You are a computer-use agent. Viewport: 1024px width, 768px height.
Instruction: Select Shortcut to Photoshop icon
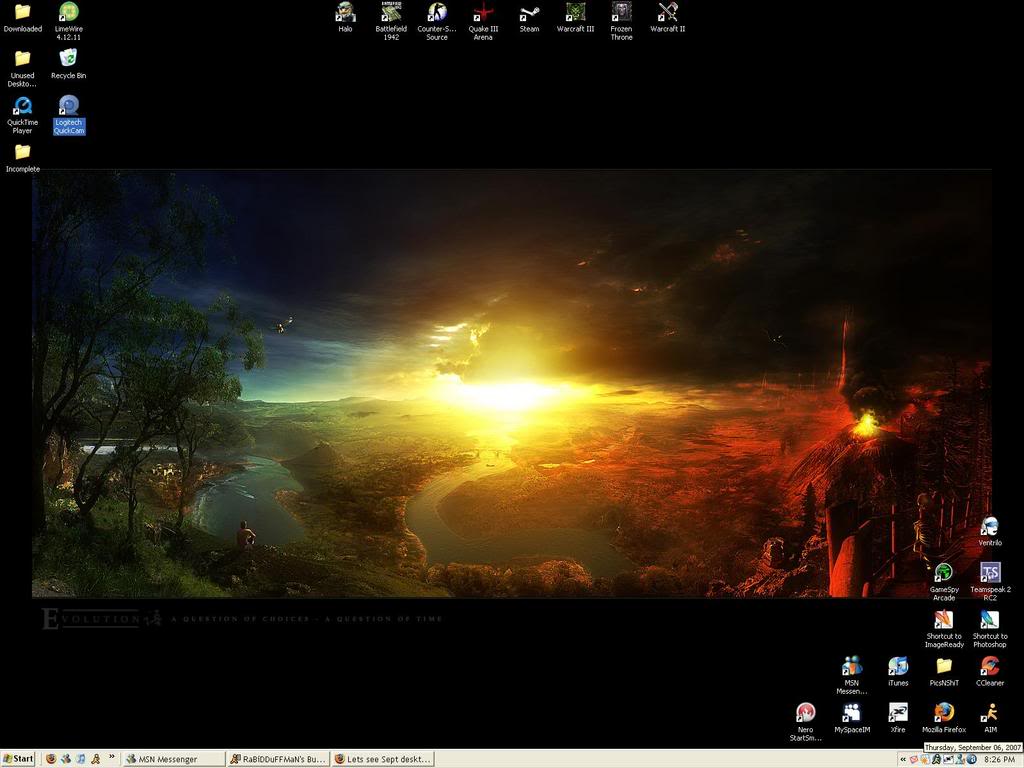(990, 628)
